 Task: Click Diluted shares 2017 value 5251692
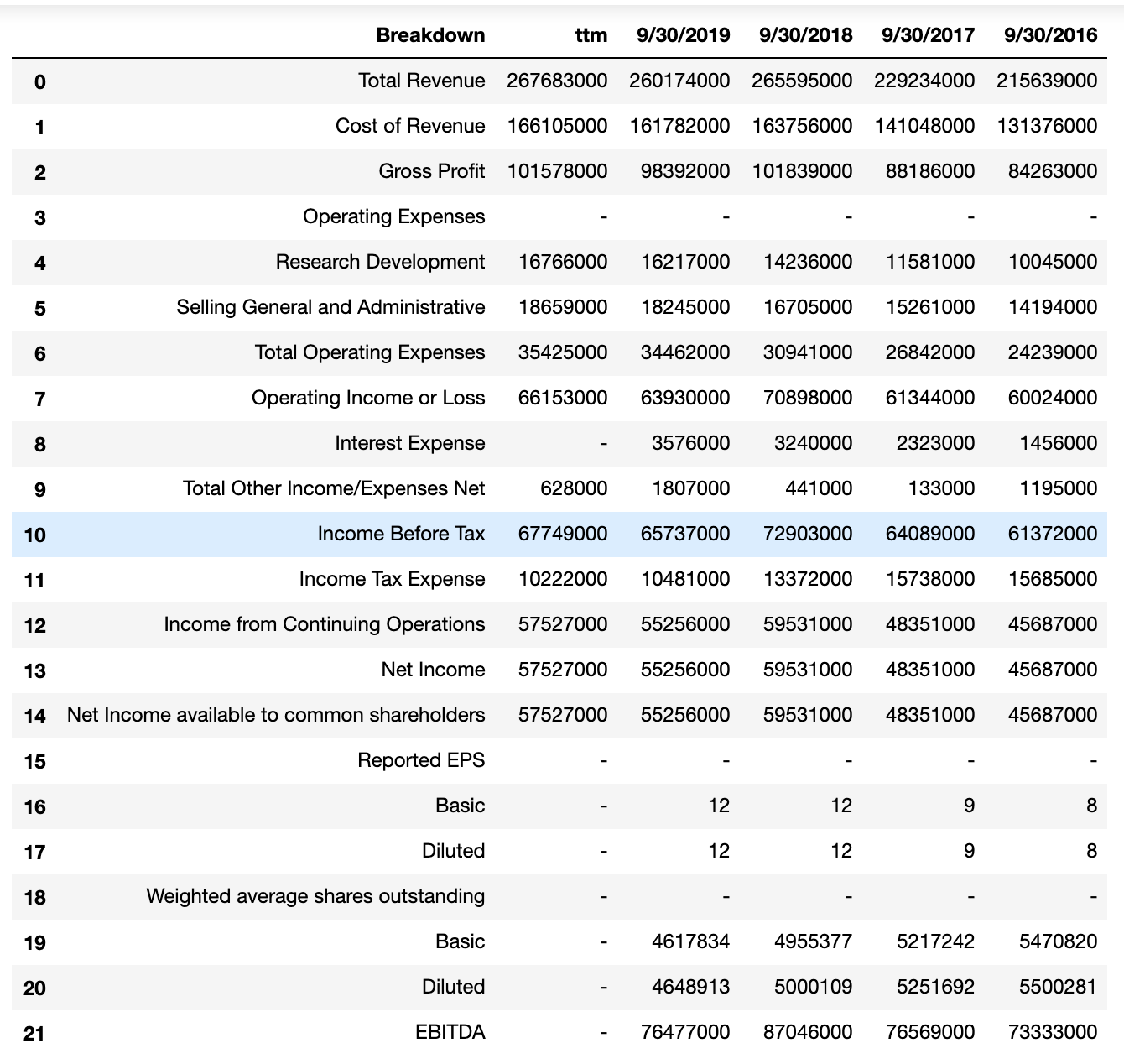click(936, 987)
